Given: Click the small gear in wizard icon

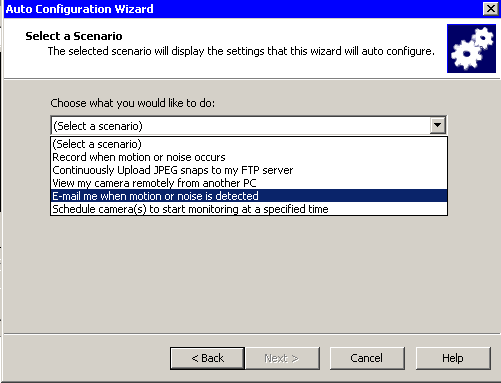Looking at the screenshot, I should click(x=484, y=38).
